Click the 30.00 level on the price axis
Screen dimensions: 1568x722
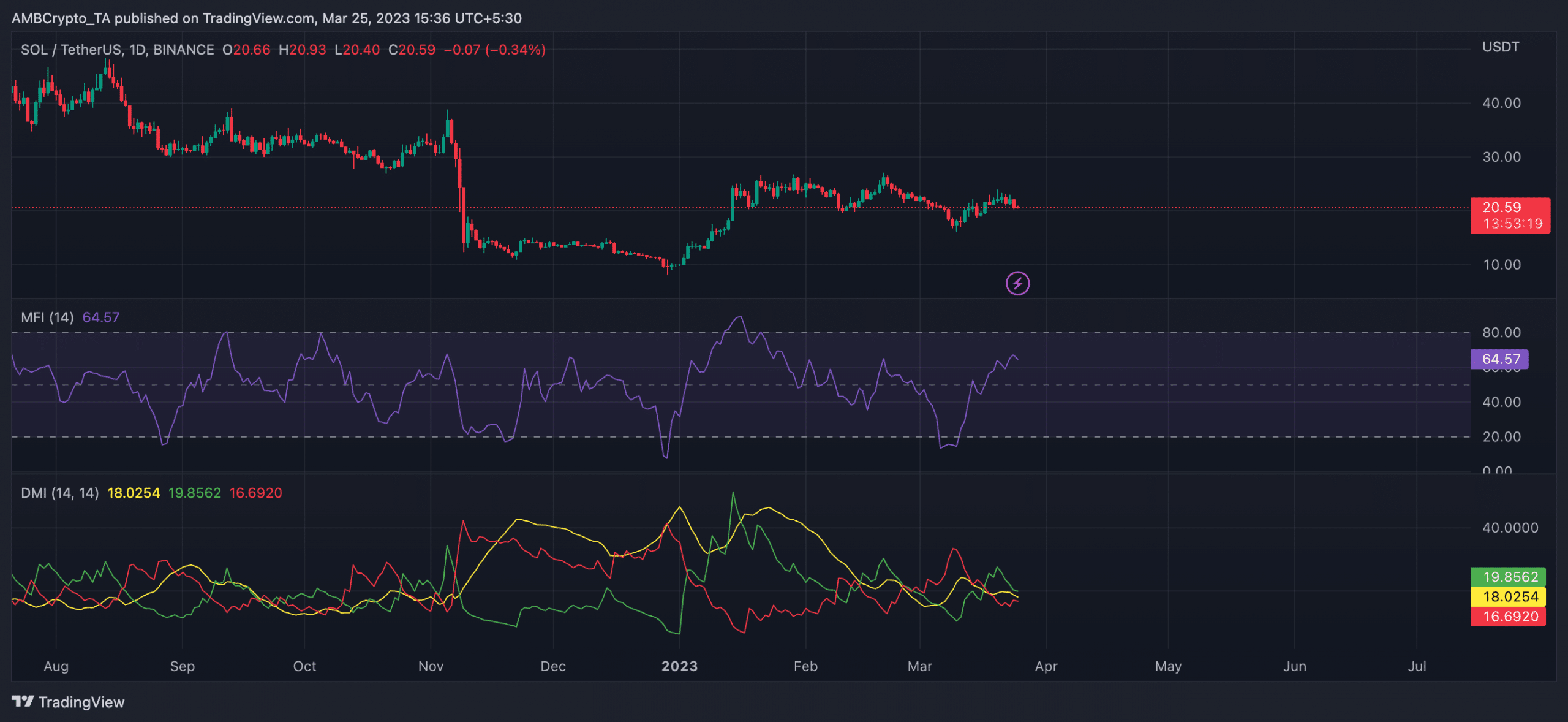point(1501,157)
